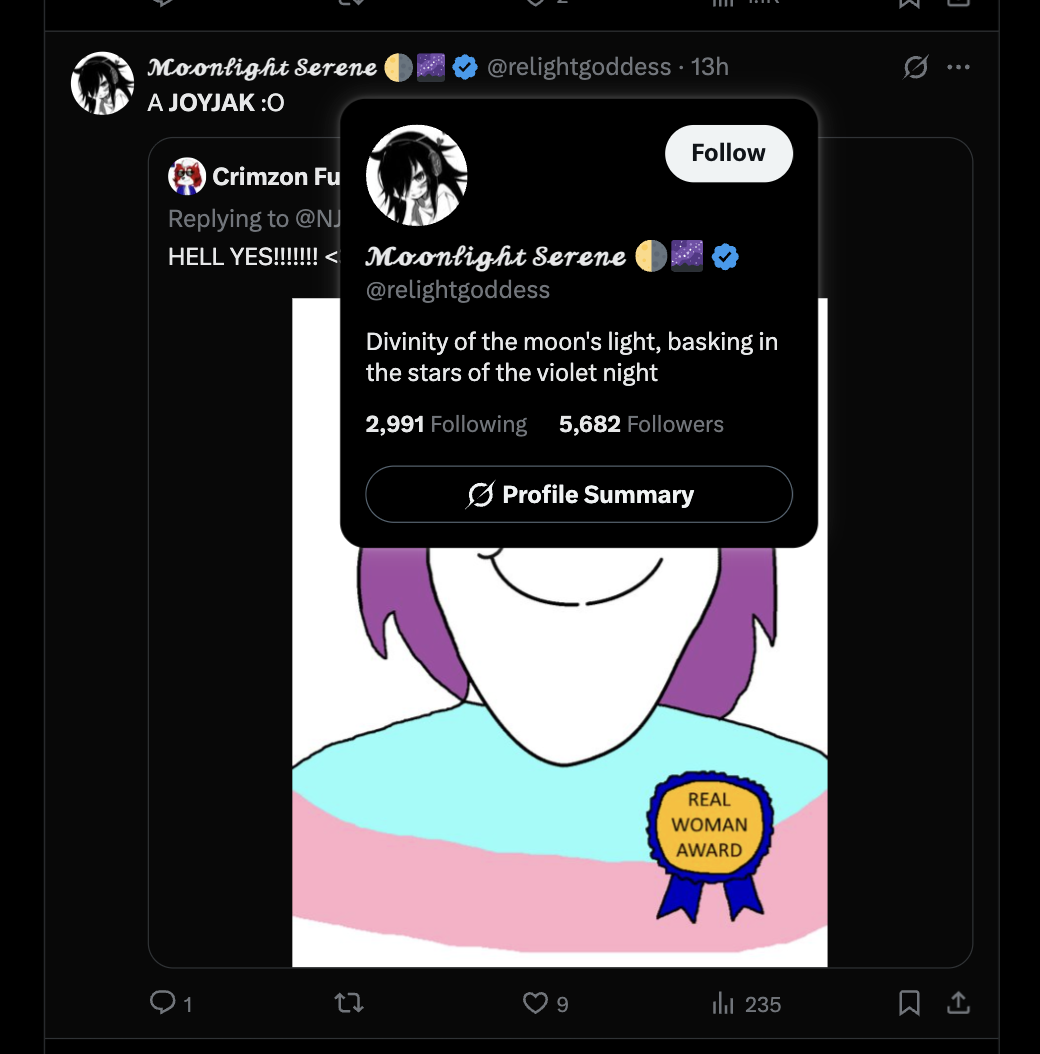Like the JOYJAK post
Screen dimensions: 1040x1054
(536, 1002)
